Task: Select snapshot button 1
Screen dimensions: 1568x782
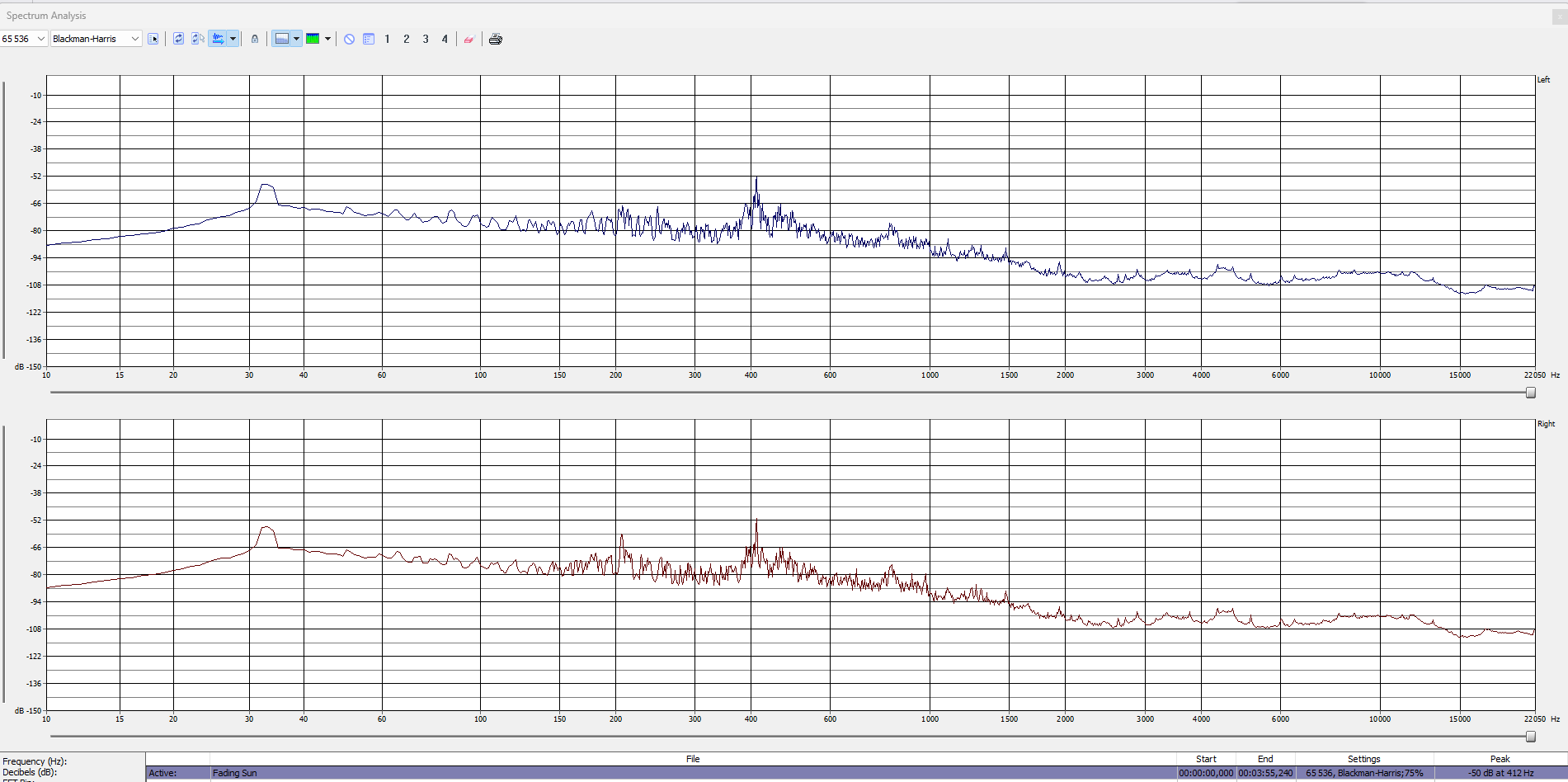Action: 387,39
